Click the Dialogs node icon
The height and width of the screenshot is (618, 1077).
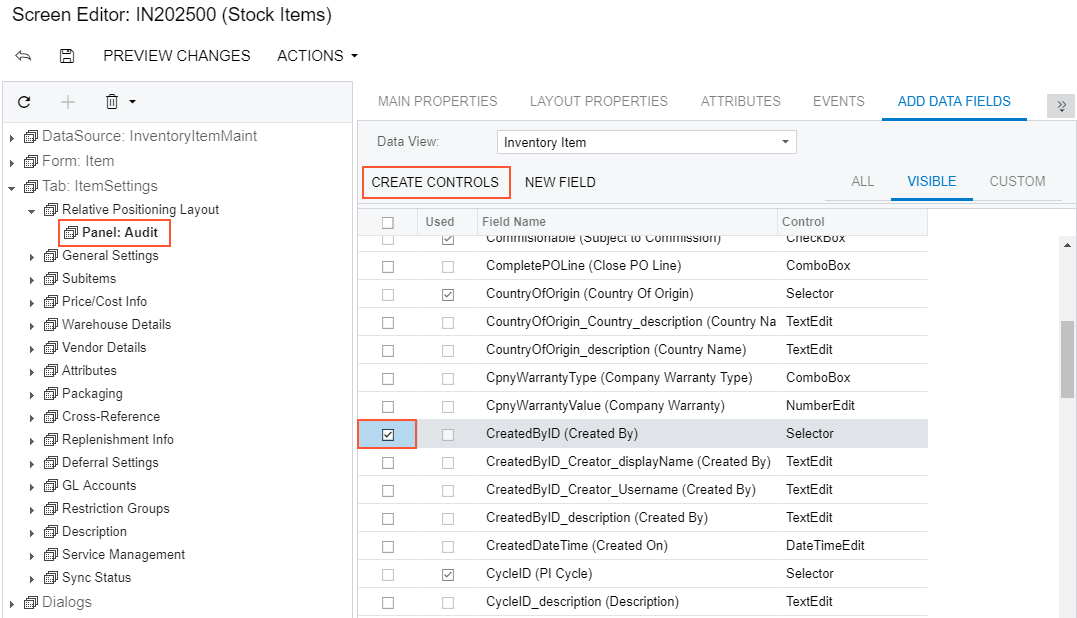pos(31,602)
